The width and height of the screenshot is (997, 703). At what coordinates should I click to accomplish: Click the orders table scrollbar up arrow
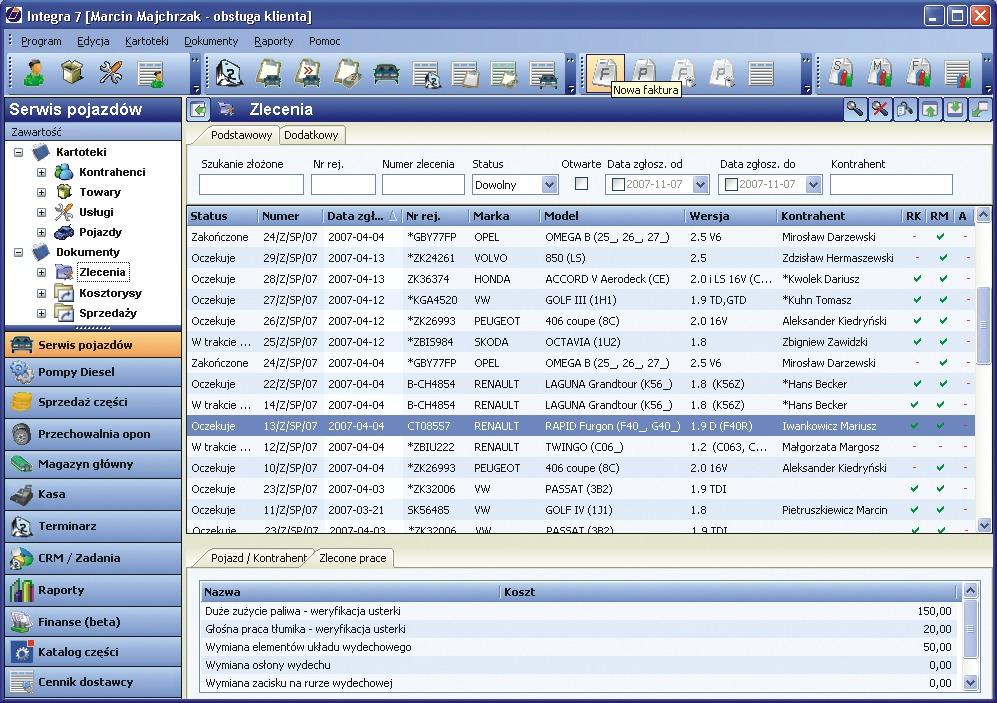coord(984,215)
